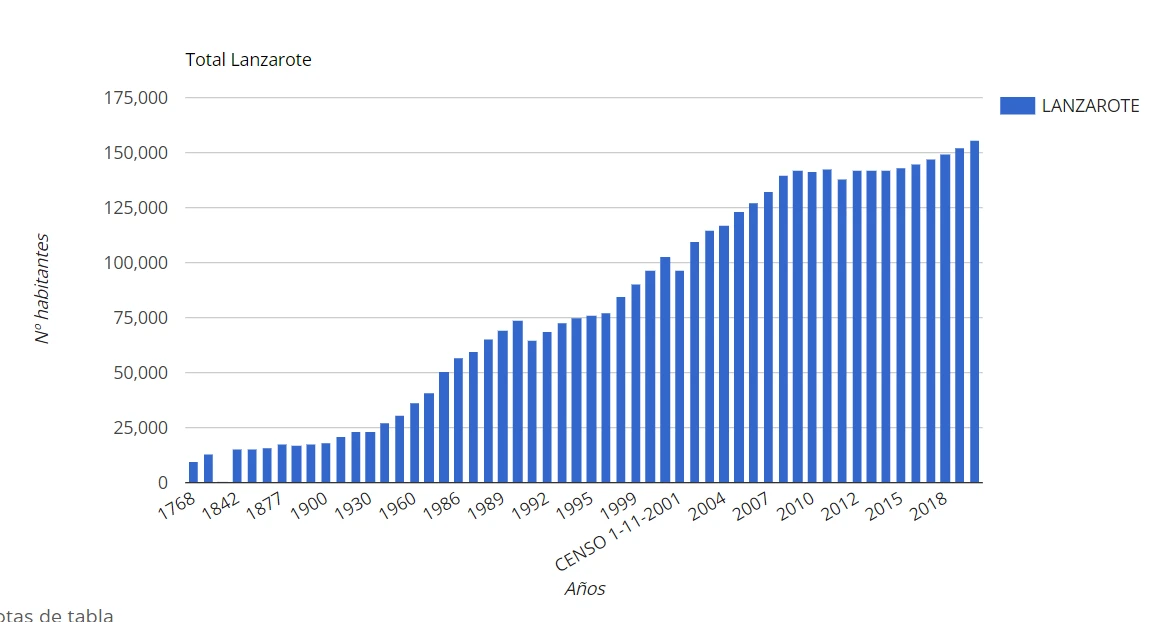Click the 'Nº habitantes' y-axis title
Image resolution: width=1165 pixels, height=622 pixels.
tap(43, 290)
